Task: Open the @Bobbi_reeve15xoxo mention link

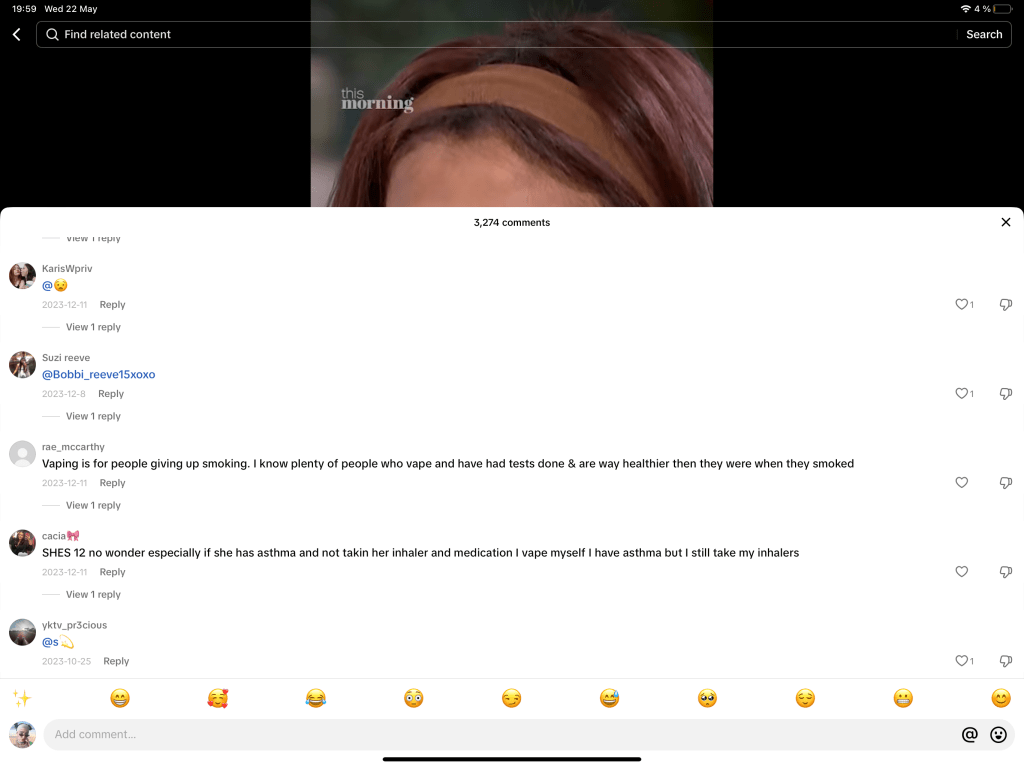Action: pos(98,375)
